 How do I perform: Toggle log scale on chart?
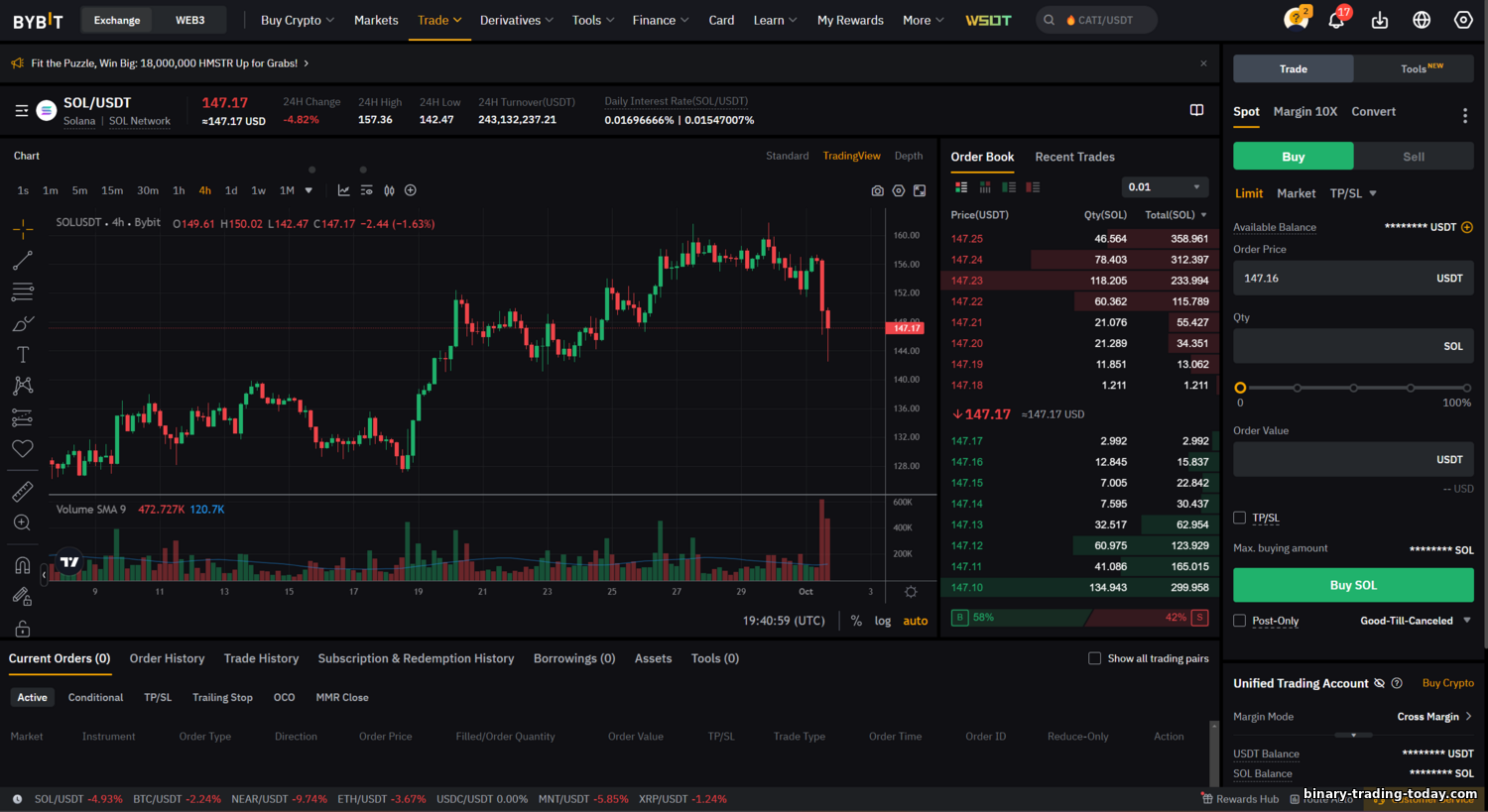click(x=883, y=621)
